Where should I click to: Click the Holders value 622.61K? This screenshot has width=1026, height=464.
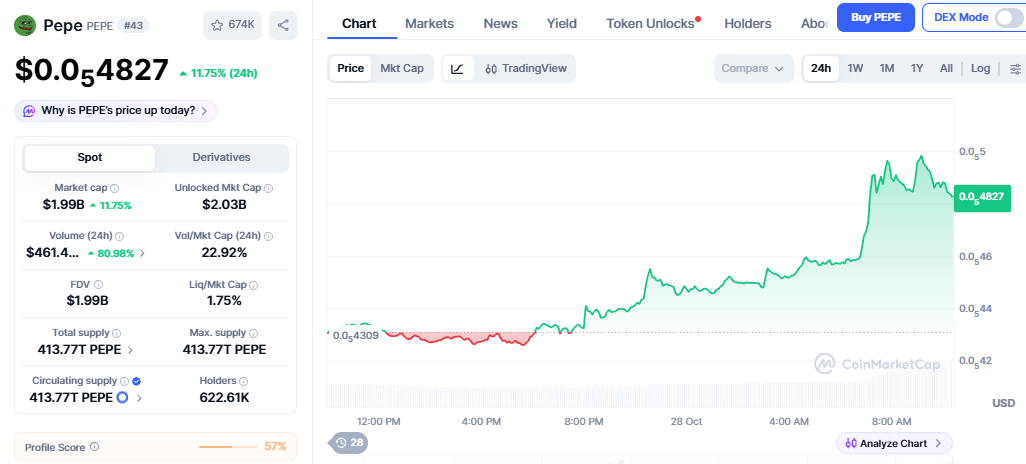[224, 397]
